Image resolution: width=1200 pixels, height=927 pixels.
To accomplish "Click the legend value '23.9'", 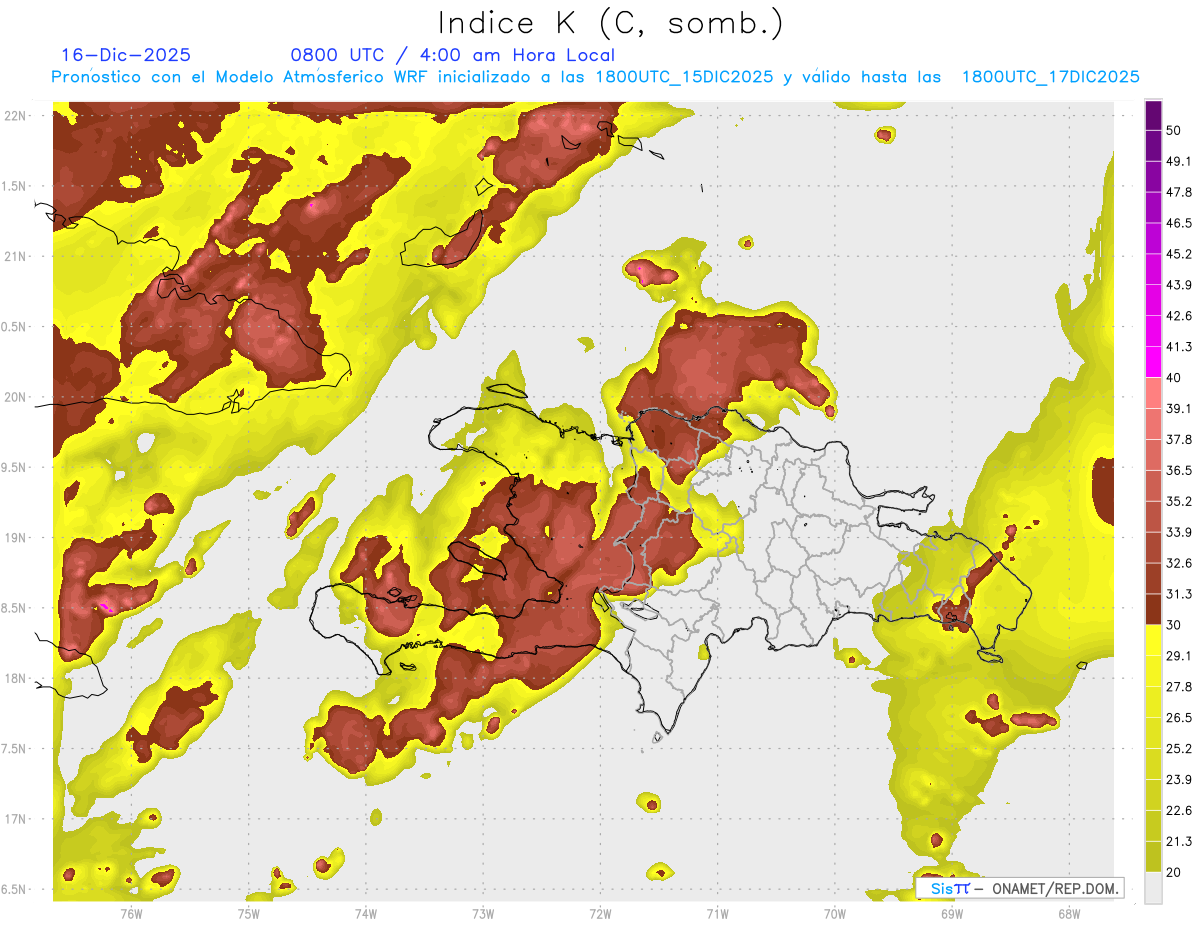I will pos(1179,779).
